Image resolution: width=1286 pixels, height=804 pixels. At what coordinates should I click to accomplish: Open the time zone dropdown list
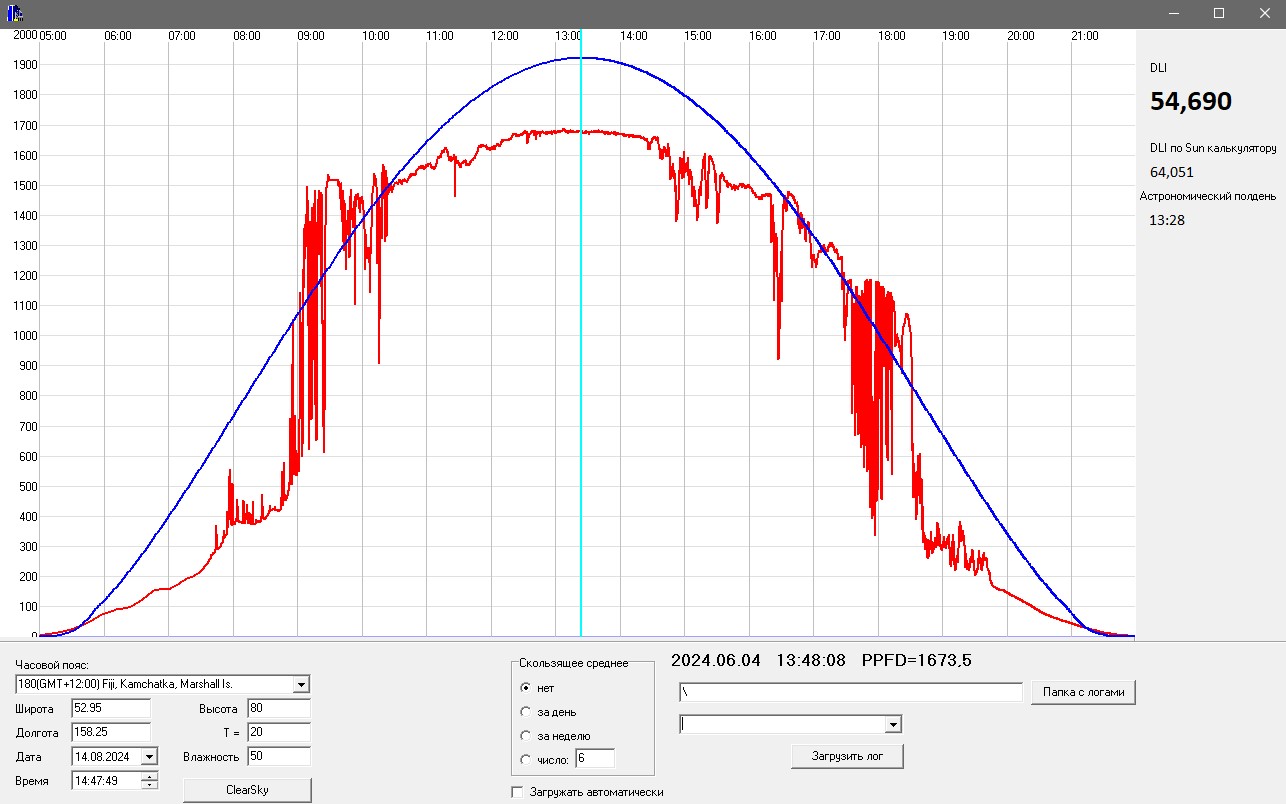[300, 685]
